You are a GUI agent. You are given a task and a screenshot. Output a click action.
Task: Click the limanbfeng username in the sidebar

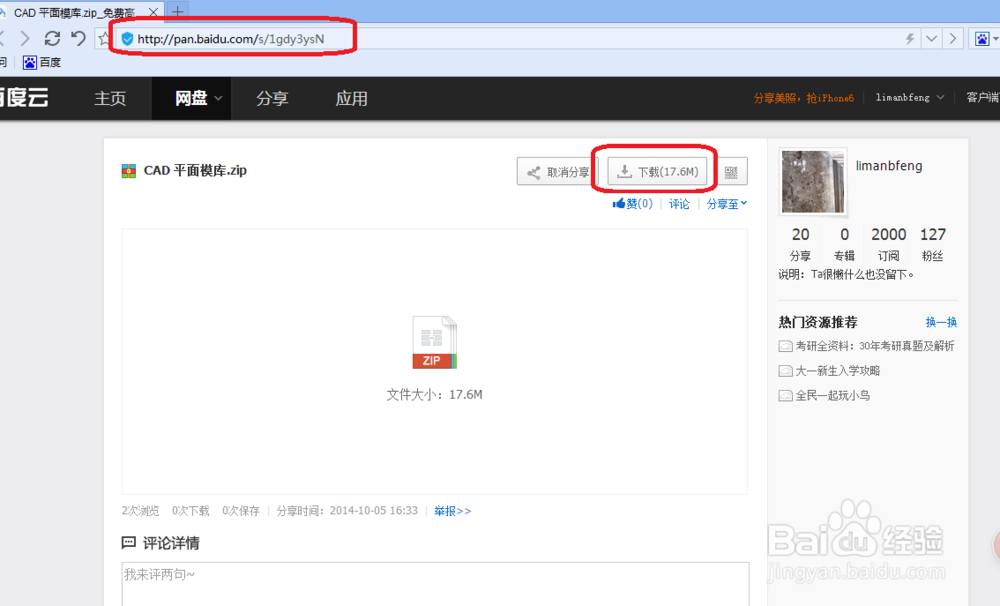pos(889,166)
